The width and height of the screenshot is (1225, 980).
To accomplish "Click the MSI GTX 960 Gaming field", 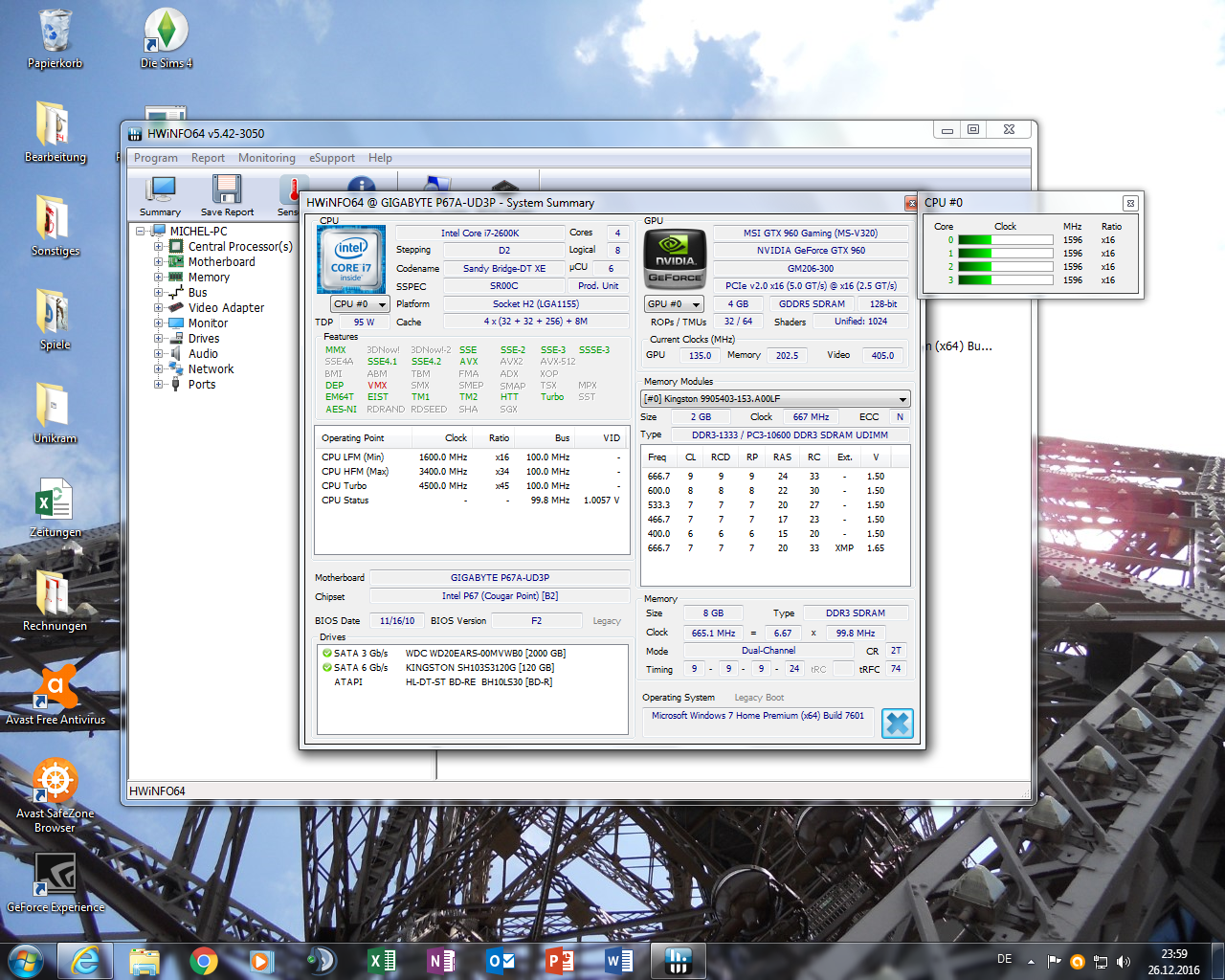I will point(811,233).
